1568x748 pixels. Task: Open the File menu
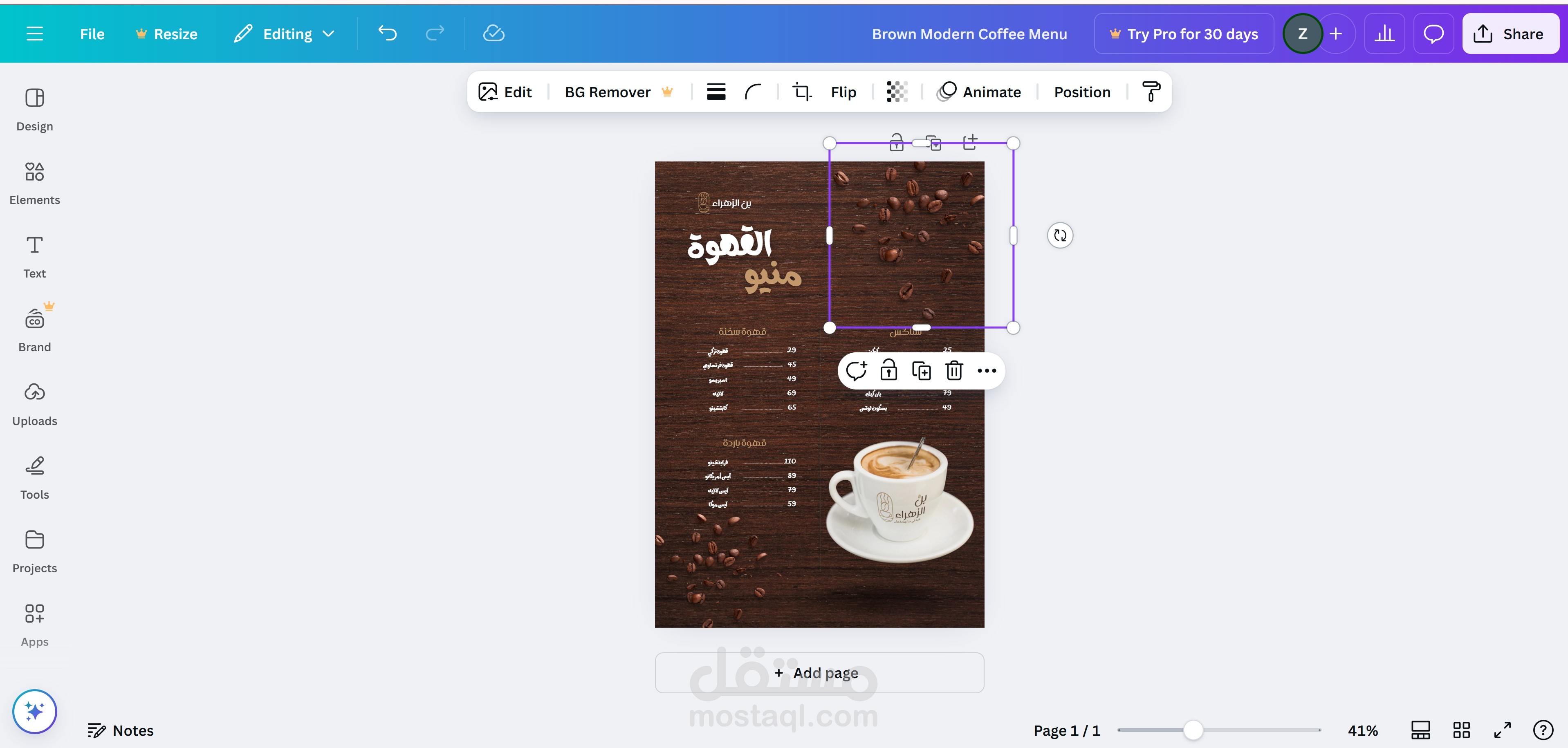point(92,34)
